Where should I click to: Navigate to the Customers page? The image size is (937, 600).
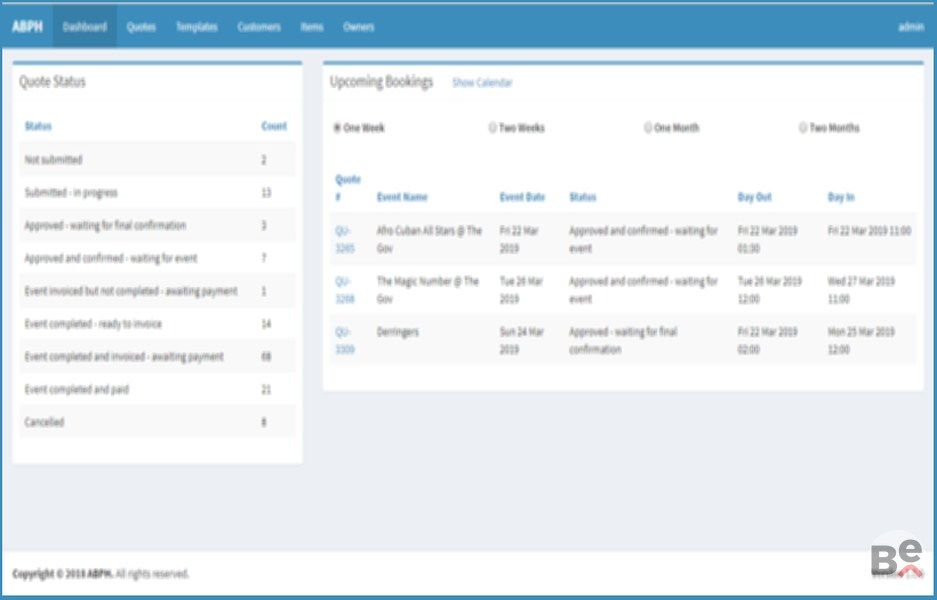point(259,27)
